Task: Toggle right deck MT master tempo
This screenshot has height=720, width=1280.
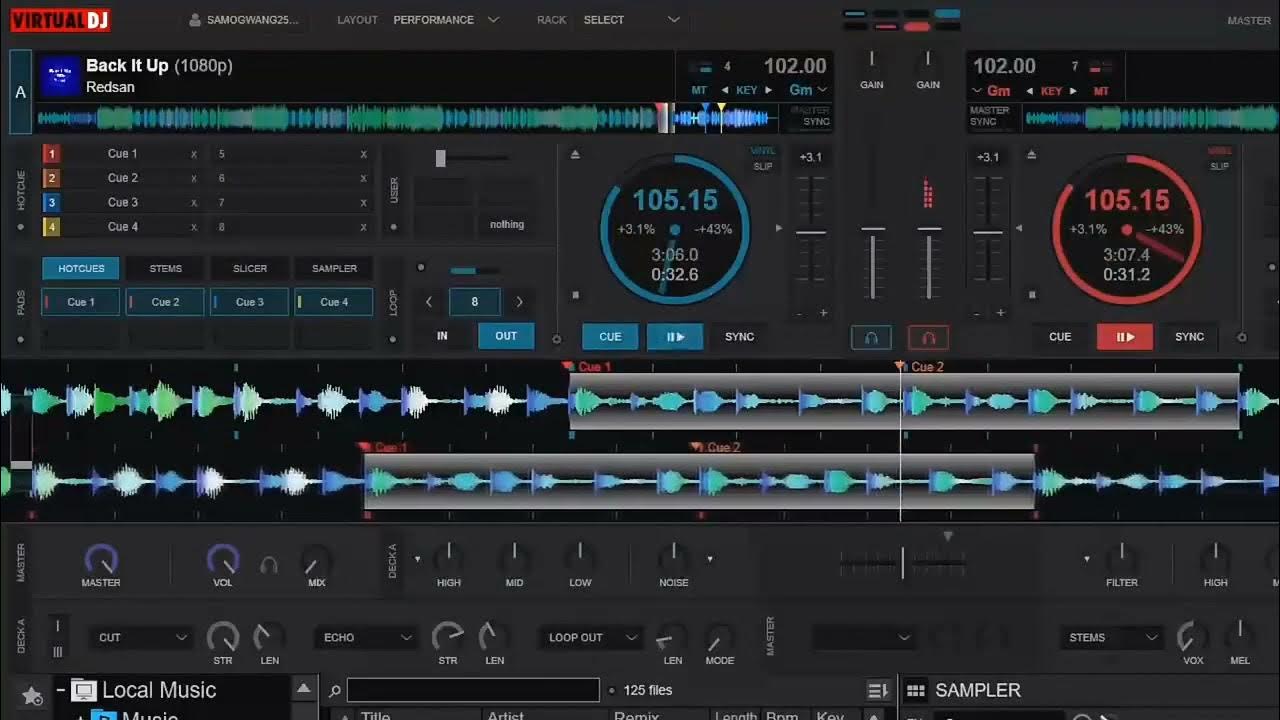Action: tap(1100, 91)
